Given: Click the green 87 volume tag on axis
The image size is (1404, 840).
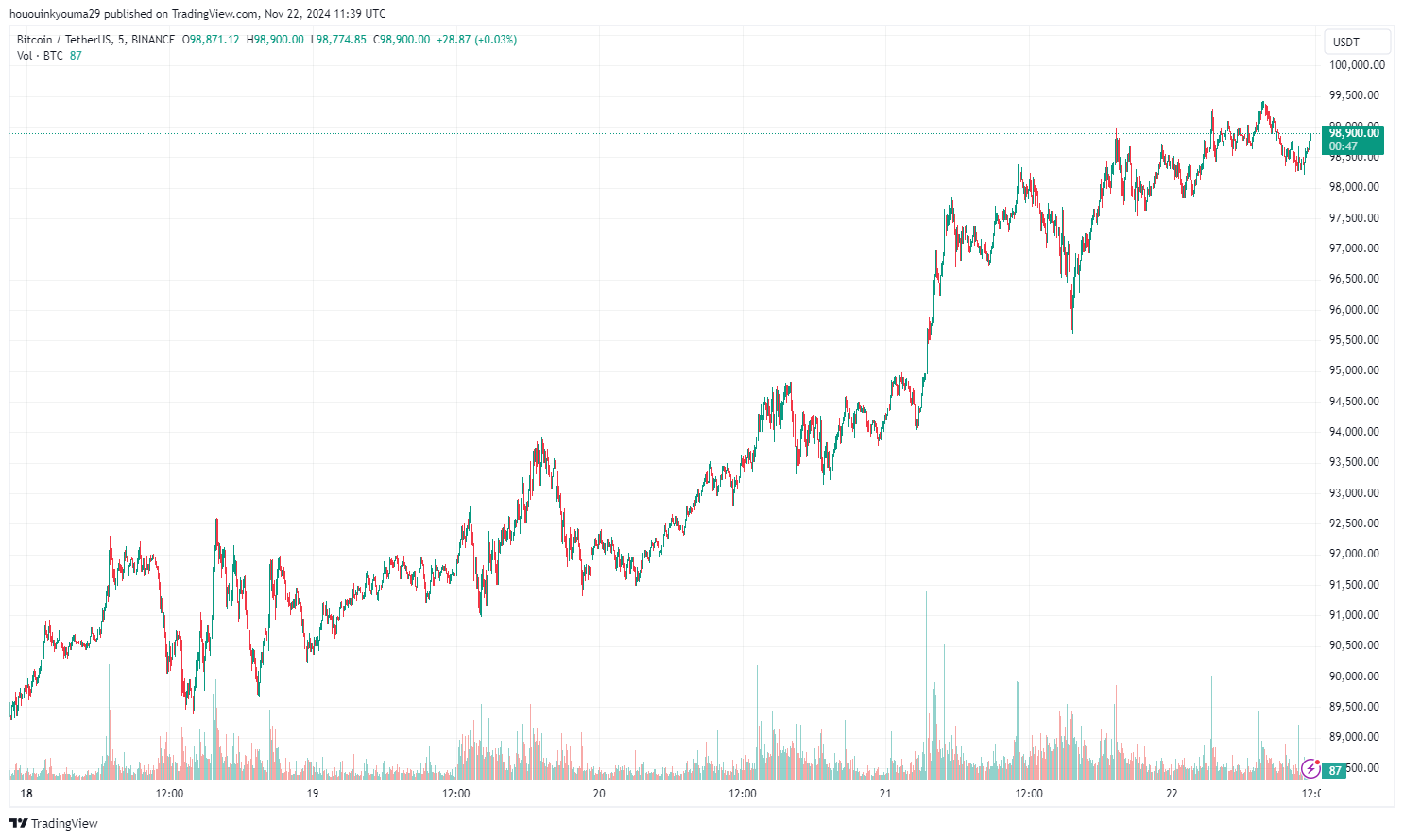Looking at the screenshot, I should click(1334, 771).
